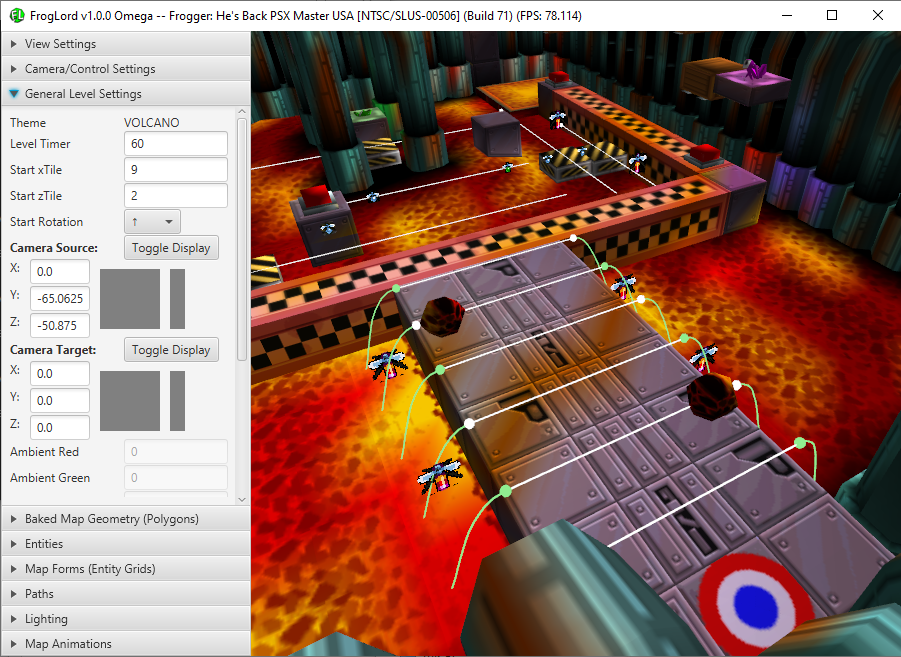Click settings panel scroll down arrow
The width and height of the screenshot is (901, 657).
242,500
